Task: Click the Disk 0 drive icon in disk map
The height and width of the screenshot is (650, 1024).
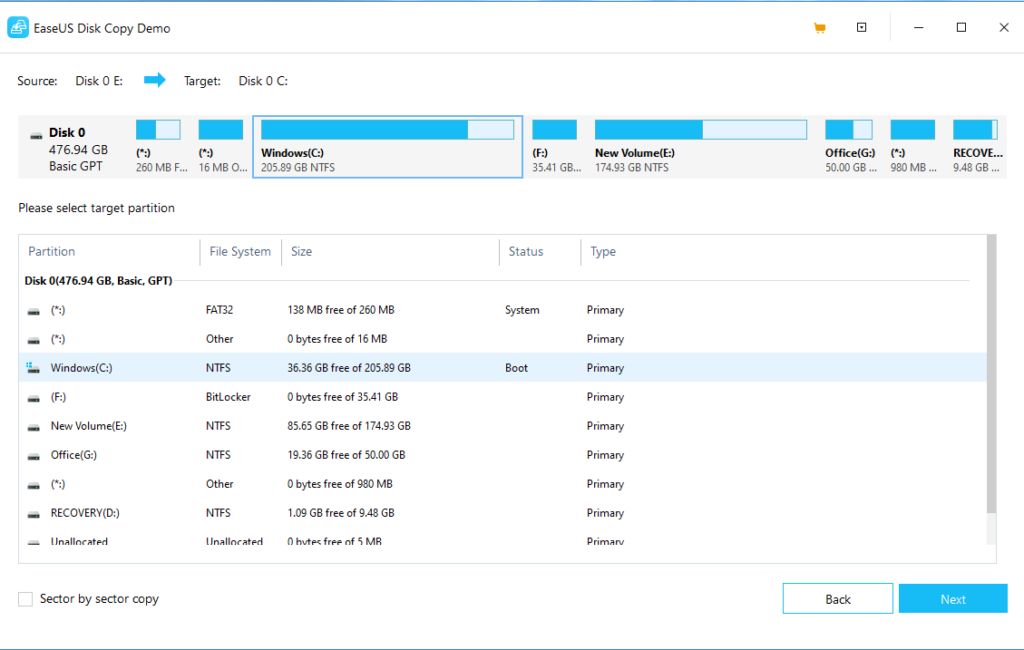Action: [x=36, y=136]
